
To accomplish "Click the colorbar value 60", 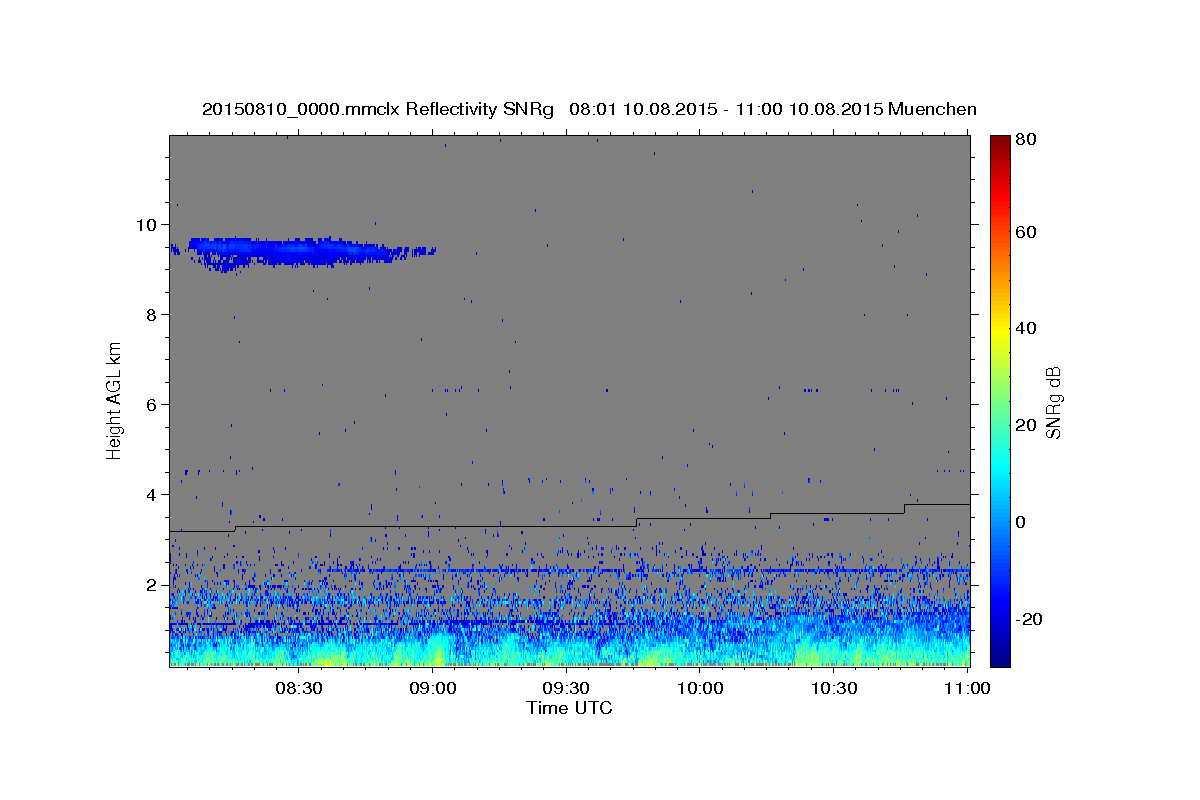I will tap(1027, 231).
